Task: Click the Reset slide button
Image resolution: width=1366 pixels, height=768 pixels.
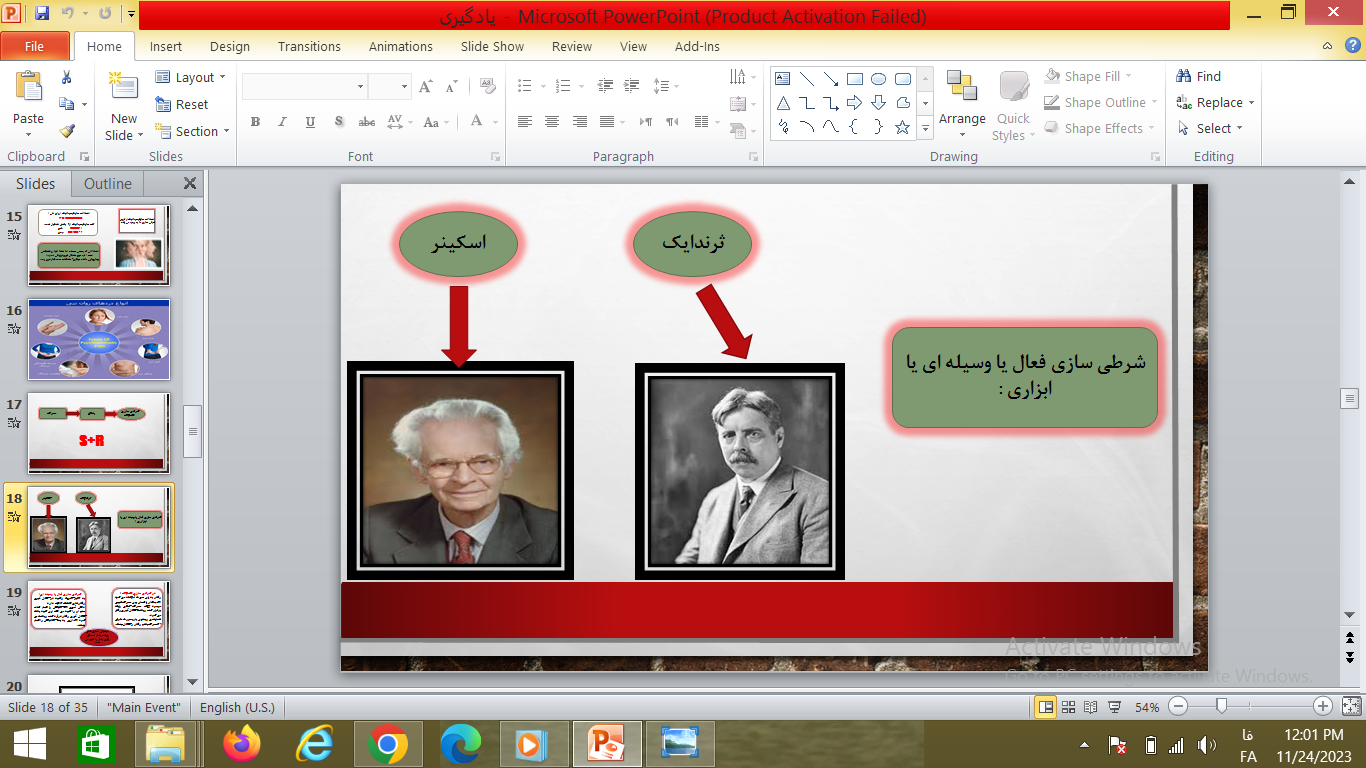Action: 182,104
